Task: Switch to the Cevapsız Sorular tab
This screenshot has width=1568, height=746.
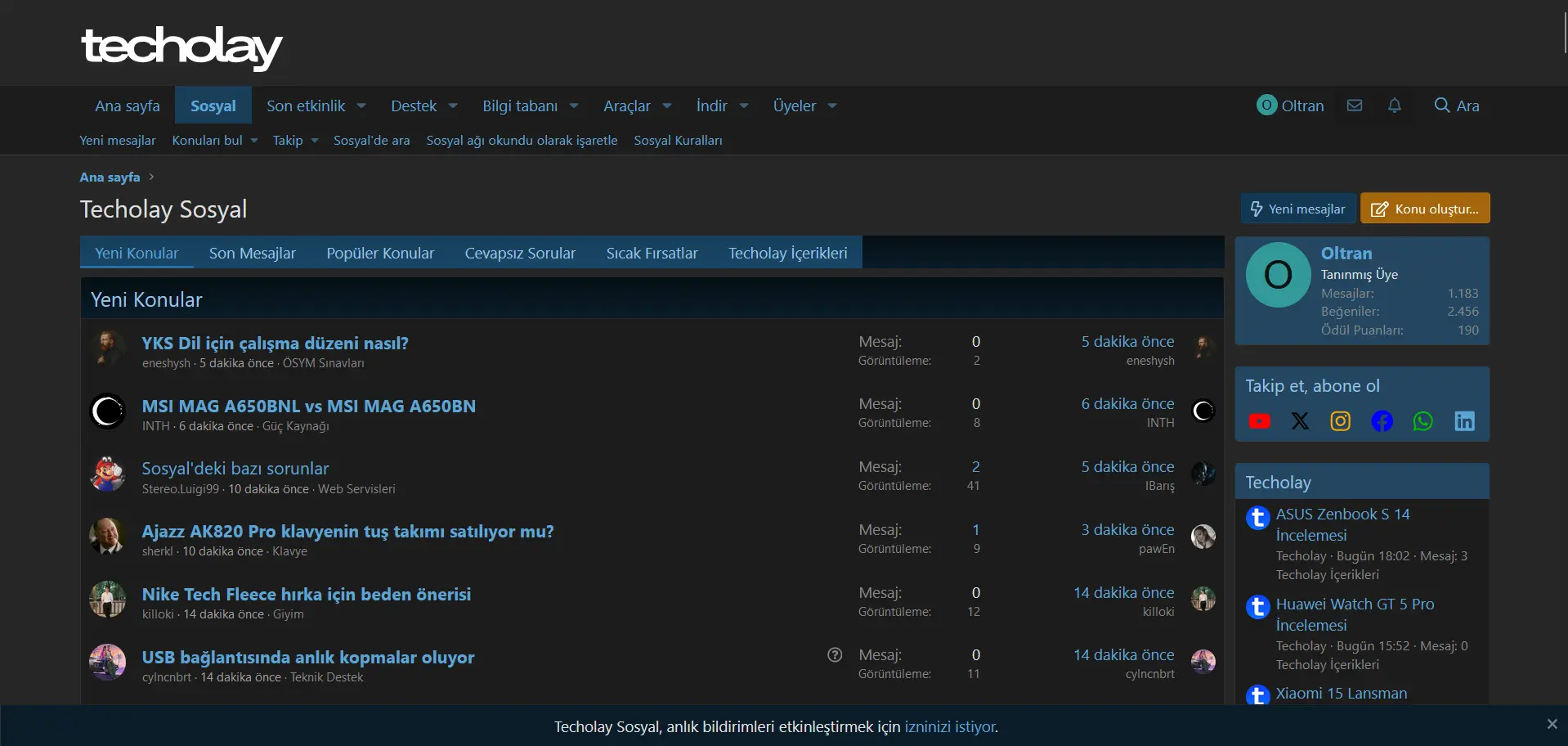Action: (x=520, y=253)
